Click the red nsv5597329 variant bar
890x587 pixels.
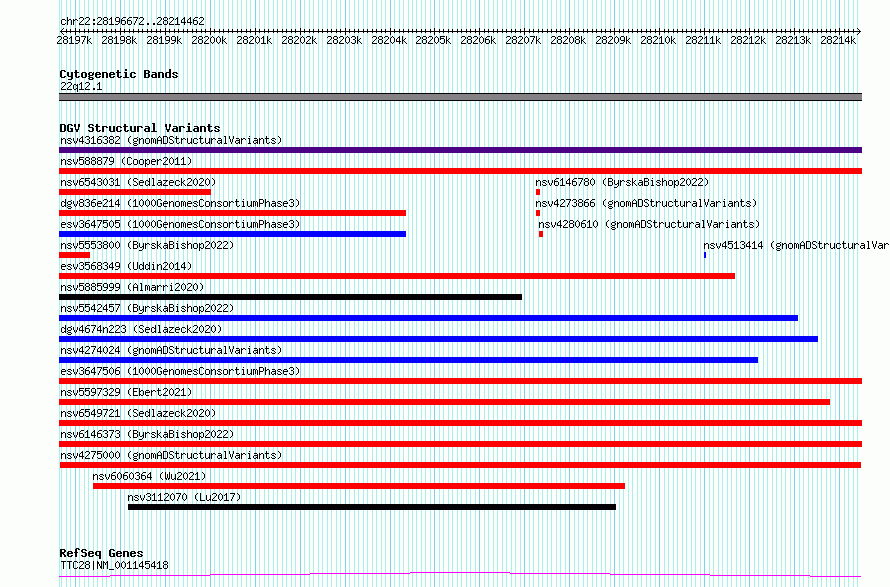[x=444, y=402]
